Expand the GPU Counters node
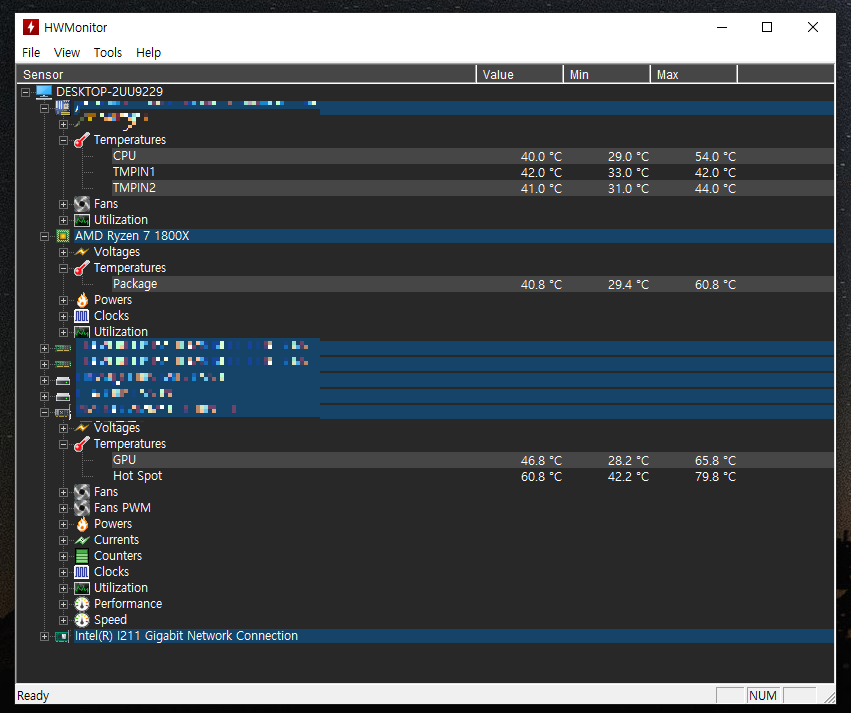This screenshot has height=713, width=851. [63, 557]
